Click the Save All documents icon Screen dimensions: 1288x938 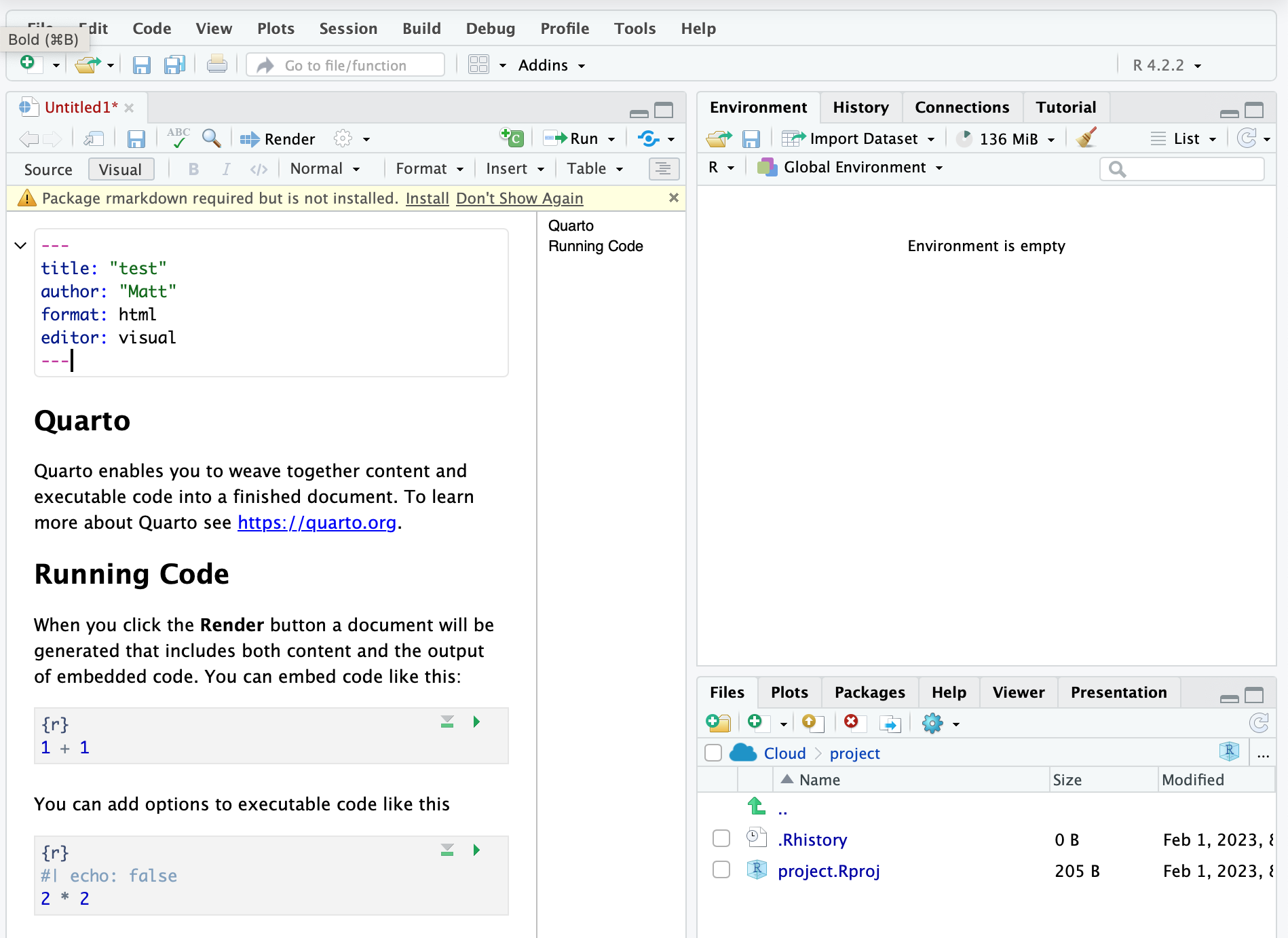point(175,65)
